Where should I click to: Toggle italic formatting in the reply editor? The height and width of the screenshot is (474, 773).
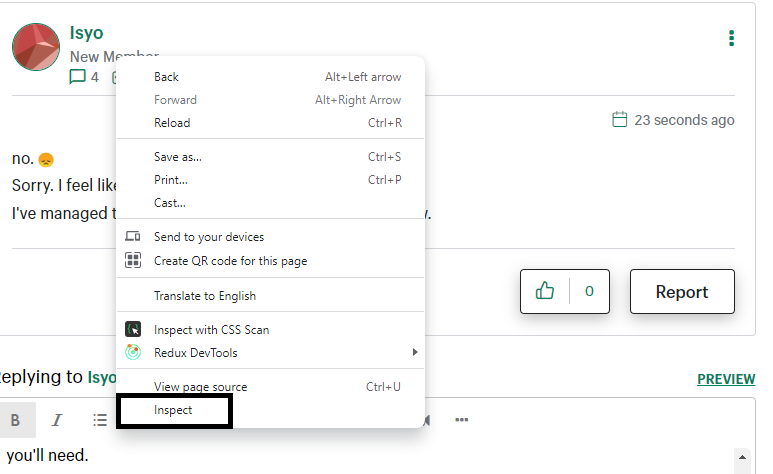tap(57, 420)
